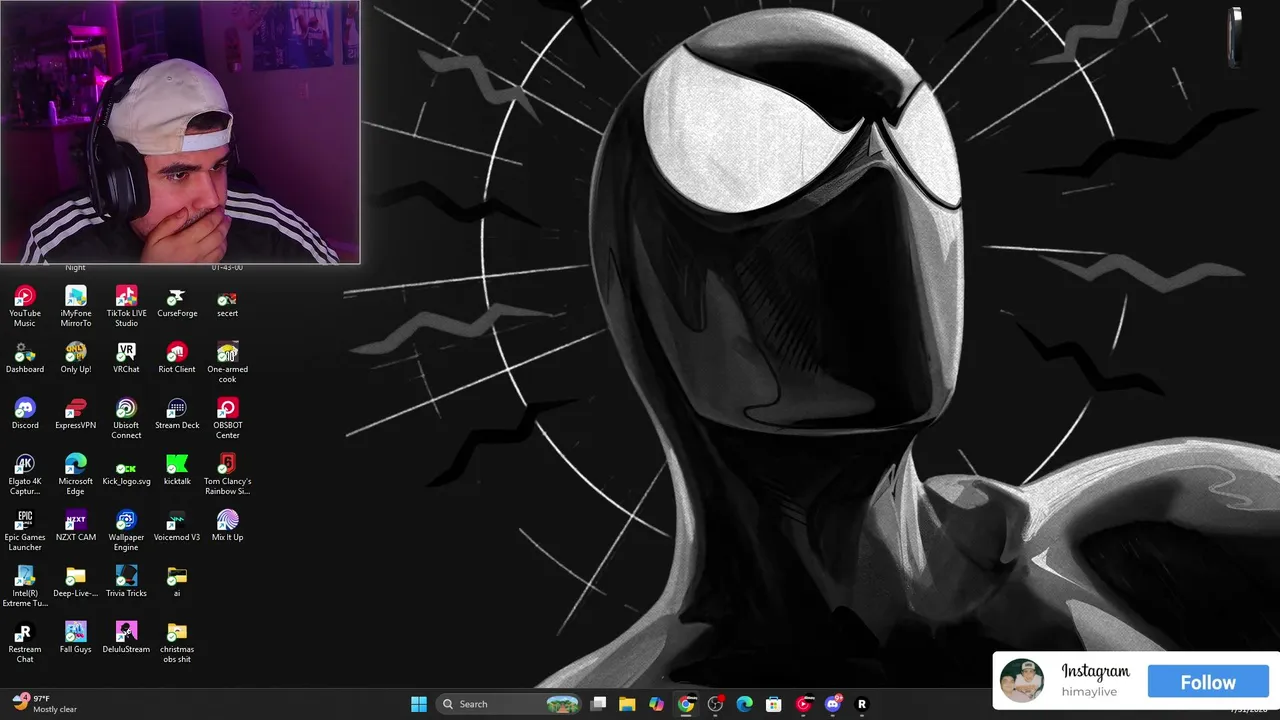Viewport: 1280px width, 720px height.
Task: Select the Voicemod V3 desktop icon
Action: pyautogui.click(x=177, y=526)
